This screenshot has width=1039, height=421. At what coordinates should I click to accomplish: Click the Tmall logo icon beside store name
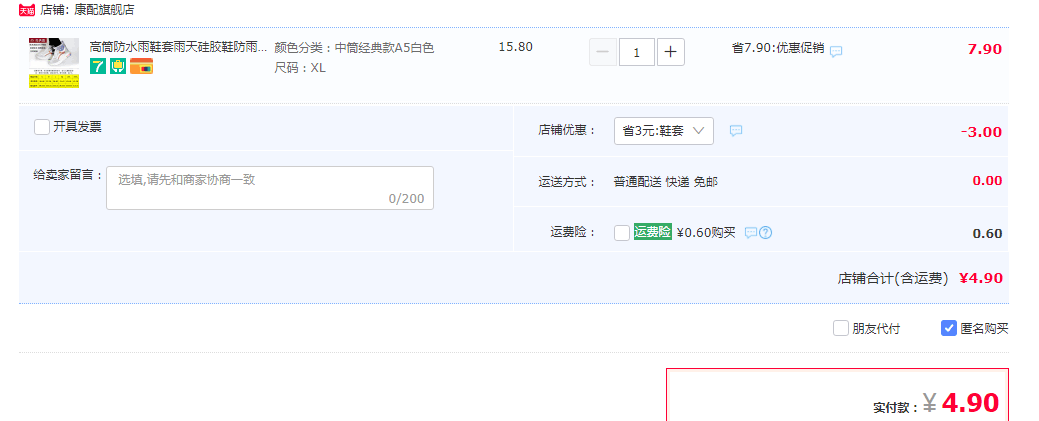coord(27,10)
